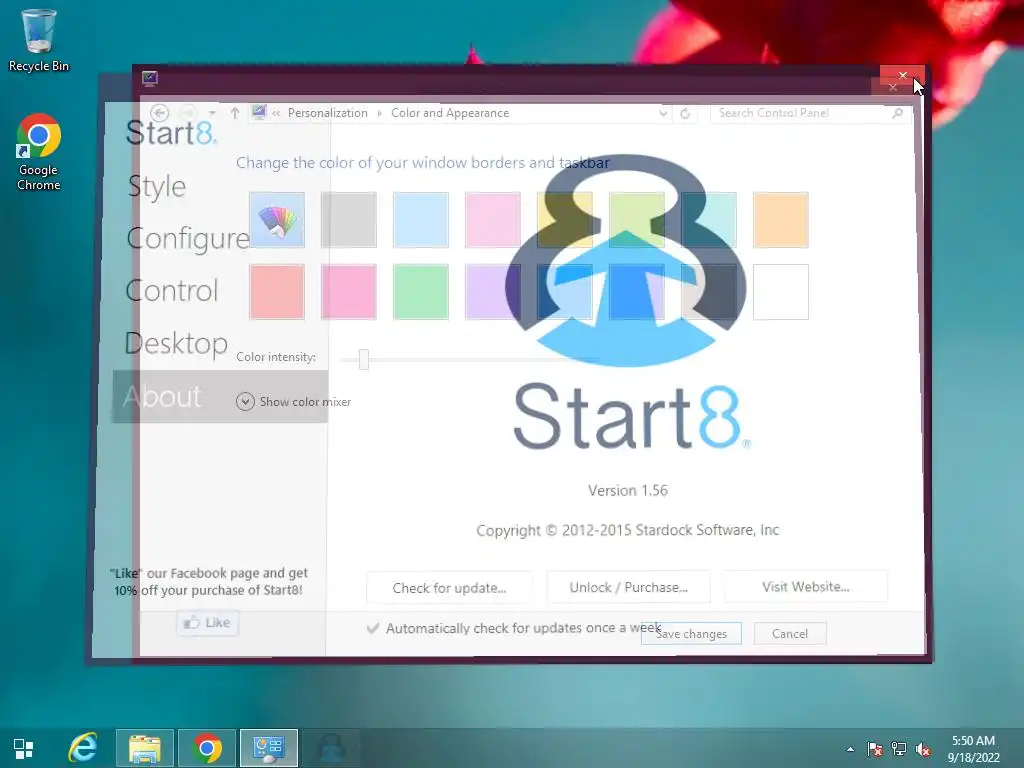Toggle automatic weekly update check

tap(373, 628)
